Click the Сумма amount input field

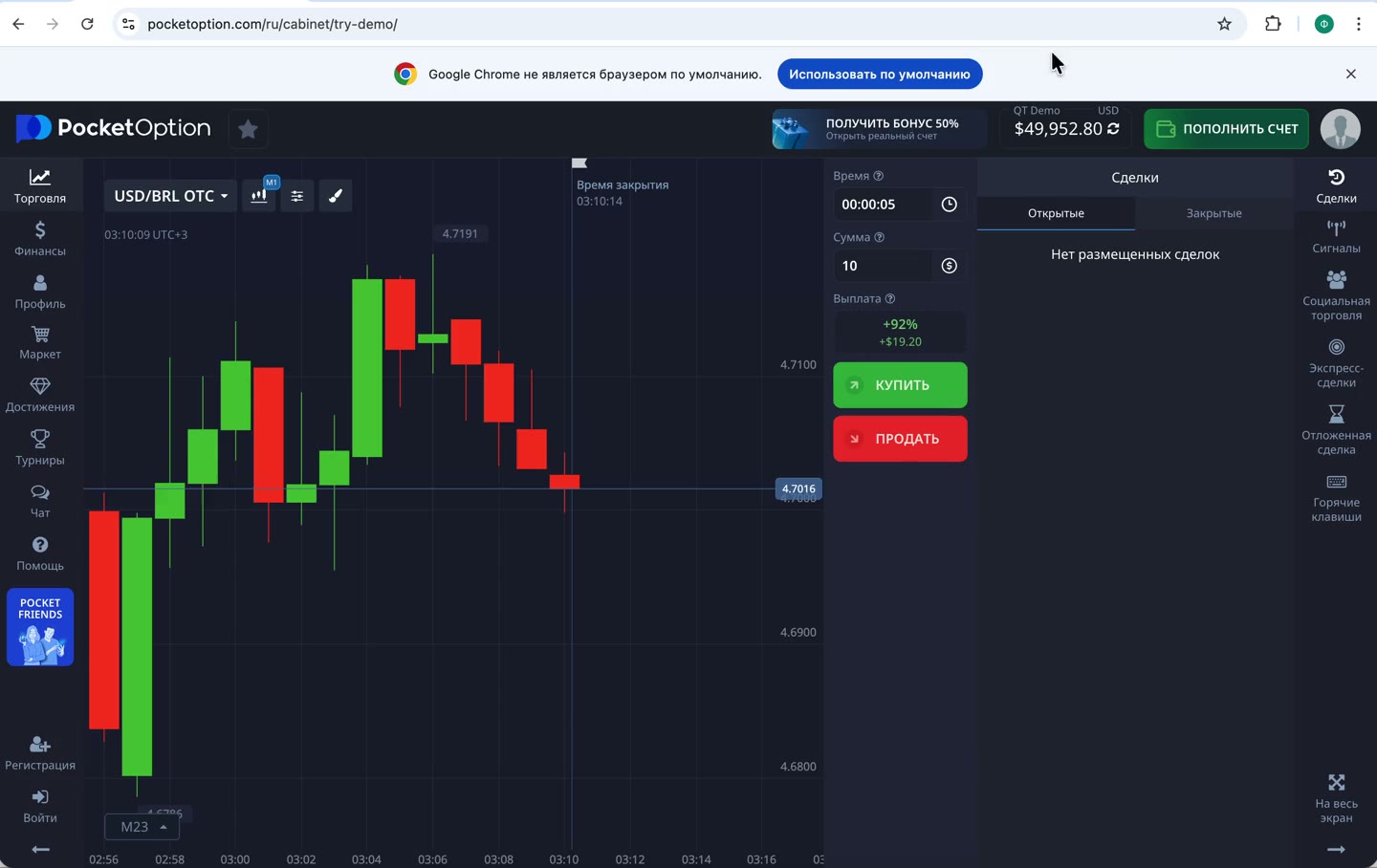(x=885, y=266)
